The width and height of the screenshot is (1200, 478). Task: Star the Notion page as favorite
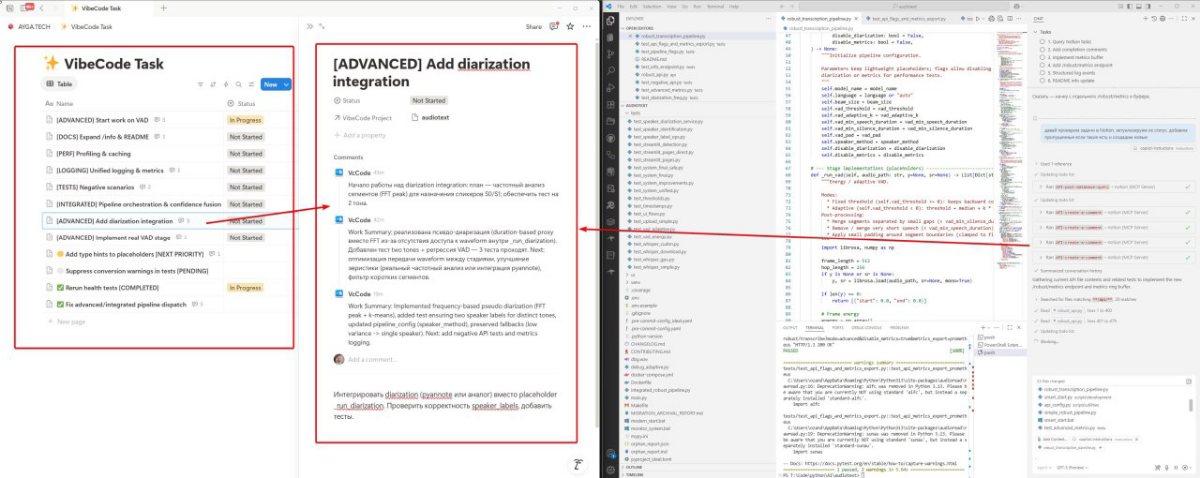coord(570,26)
